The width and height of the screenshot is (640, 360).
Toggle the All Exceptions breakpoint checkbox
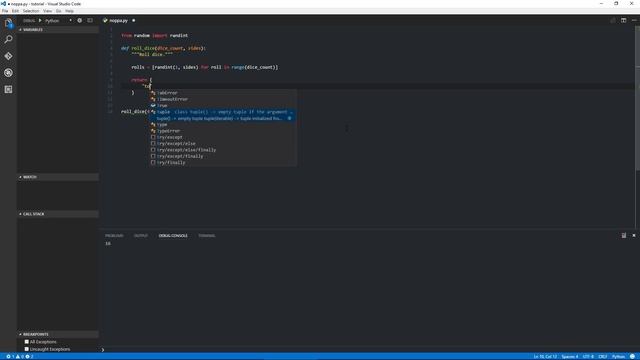tap(27, 342)
